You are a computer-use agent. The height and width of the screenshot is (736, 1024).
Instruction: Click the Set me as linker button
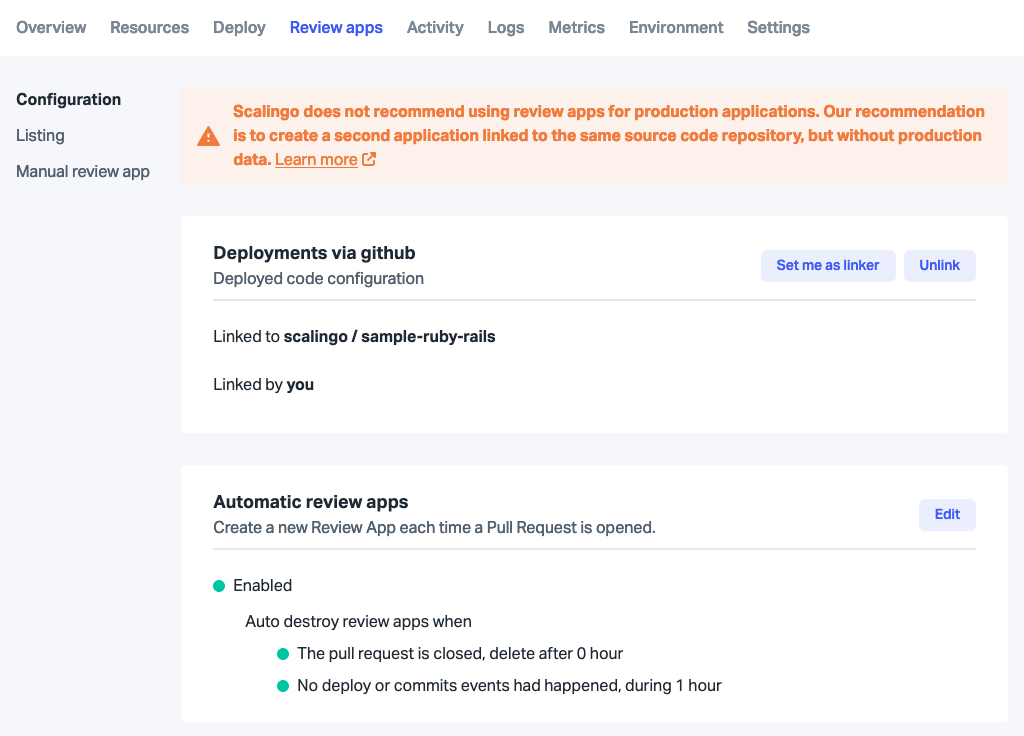828,266
